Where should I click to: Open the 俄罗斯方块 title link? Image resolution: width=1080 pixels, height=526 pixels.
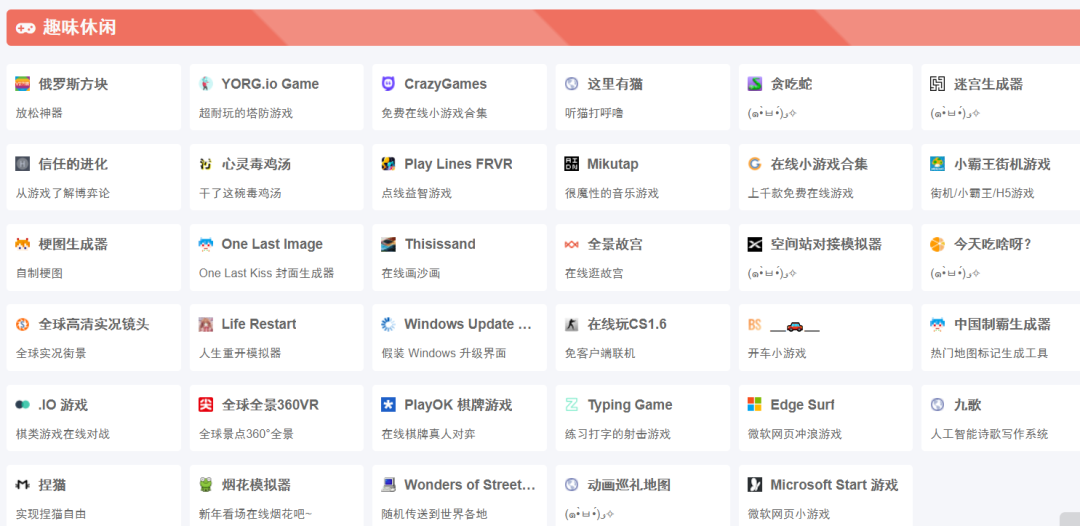pos(73,84)
